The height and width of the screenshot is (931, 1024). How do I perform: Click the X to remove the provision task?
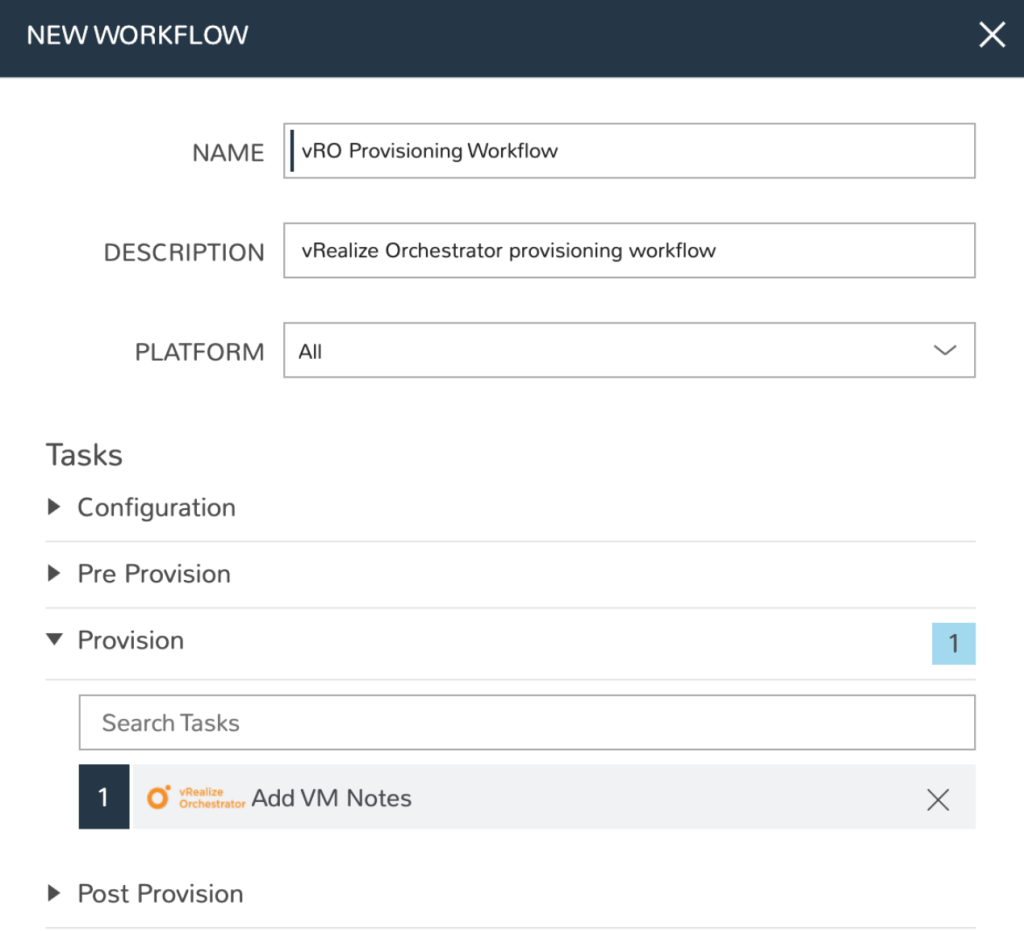coord(937,799)
